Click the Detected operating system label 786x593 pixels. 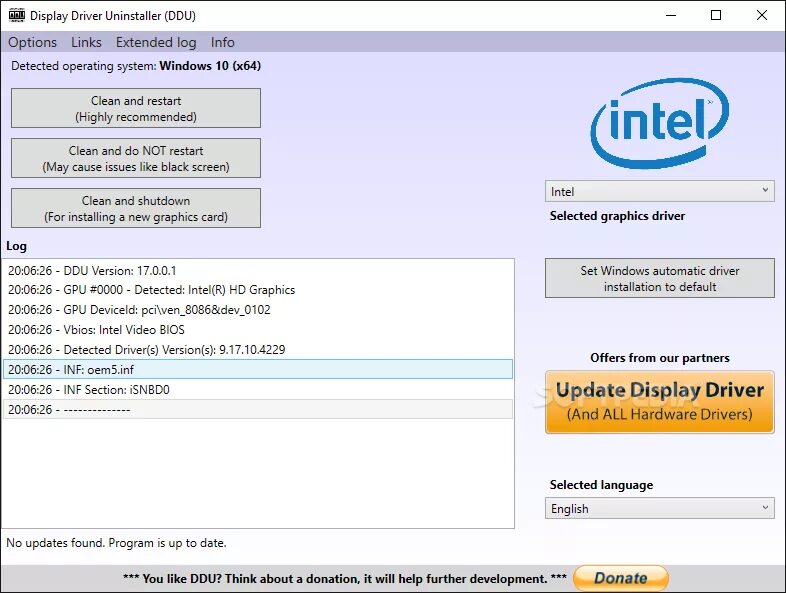click(x=136, y=66)
